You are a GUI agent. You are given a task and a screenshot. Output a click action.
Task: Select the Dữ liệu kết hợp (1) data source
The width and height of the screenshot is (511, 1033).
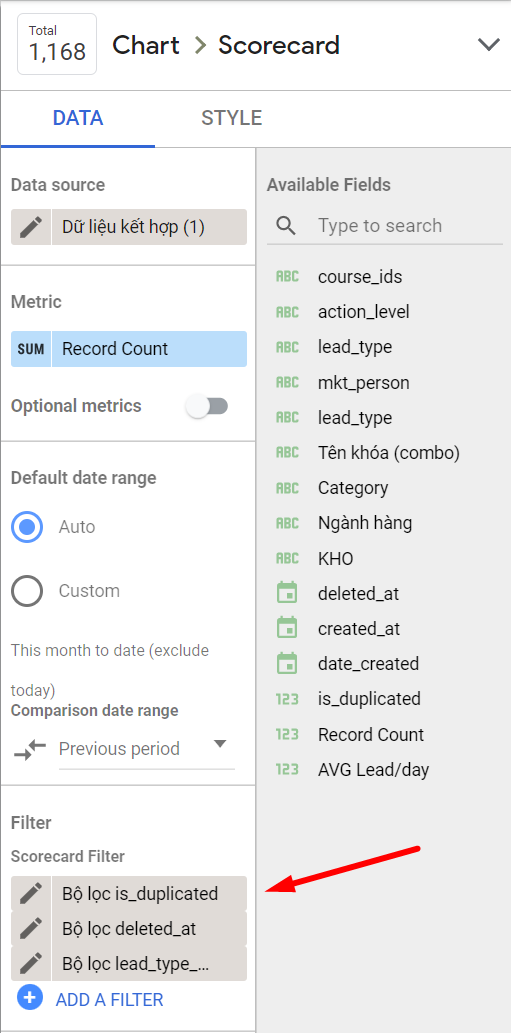coord(149,227)
